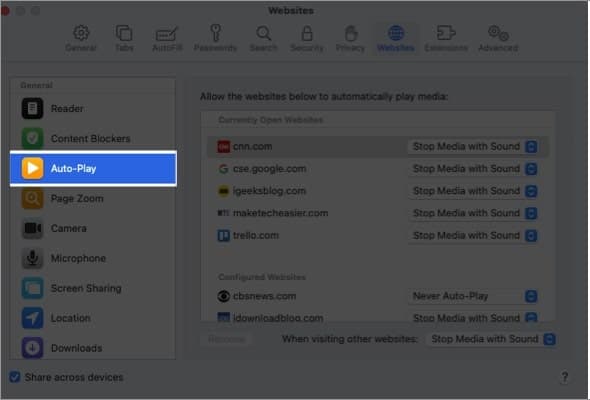The height and width of the screenshot is (400, 590).
Task: Select the cse.google.com website row
Action: click(377, 169)
